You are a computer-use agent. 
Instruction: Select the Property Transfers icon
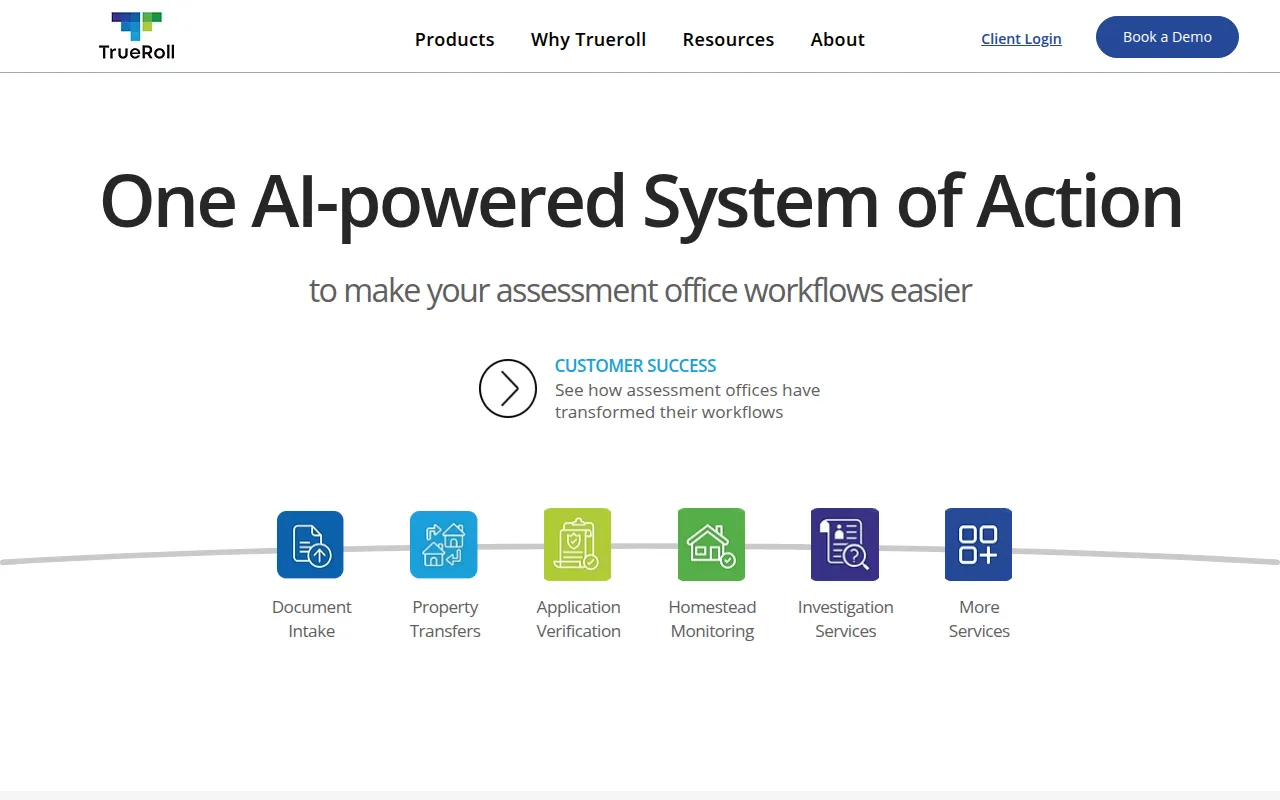(444, 545)
